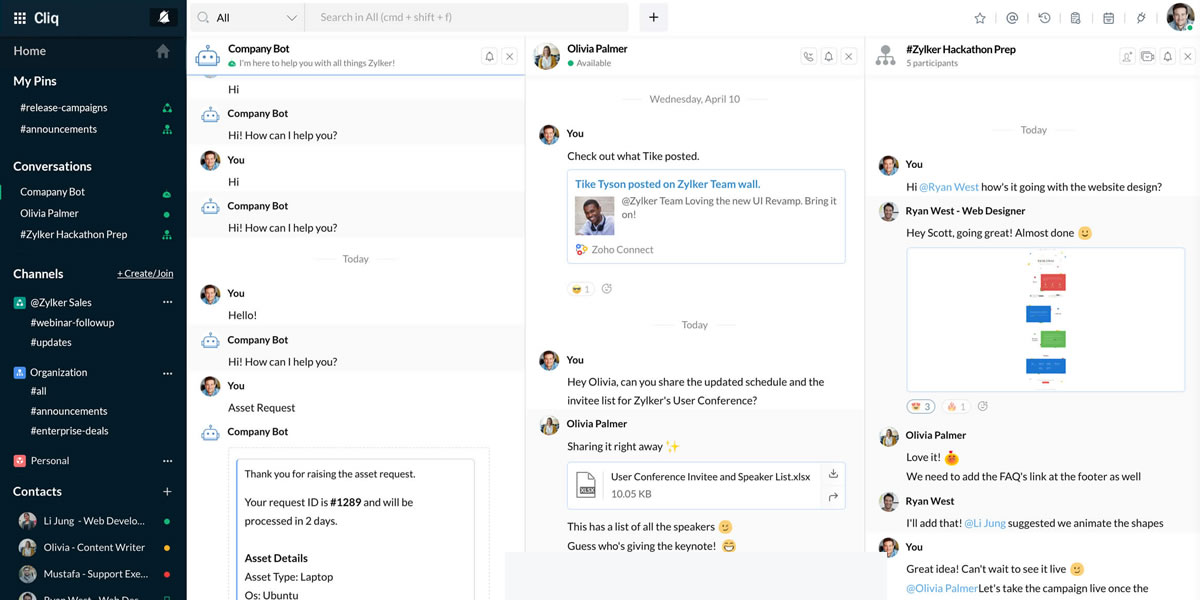
Task: Open contact Li Jung - Web Developer
Action: (x=93, y=521)
